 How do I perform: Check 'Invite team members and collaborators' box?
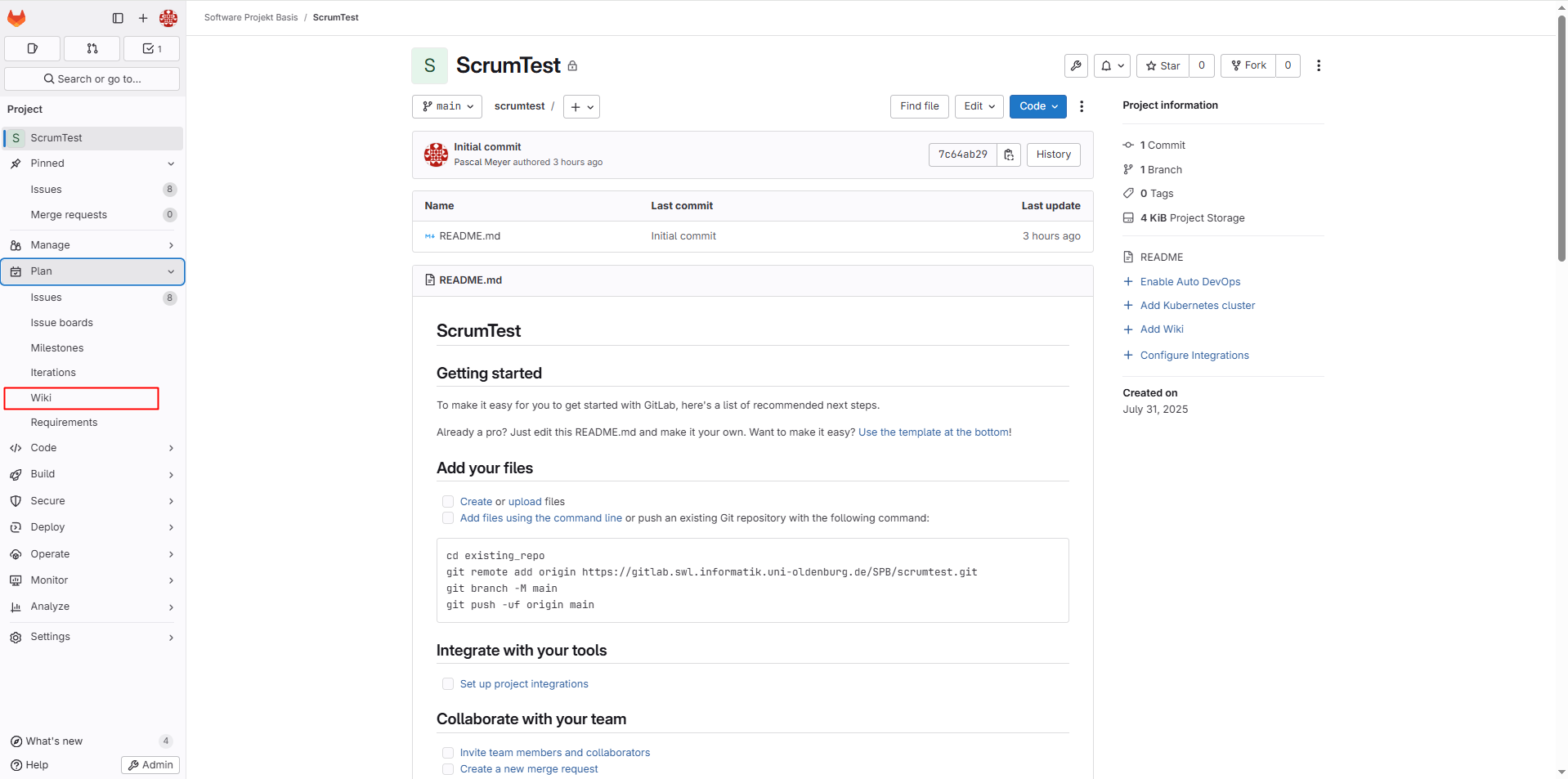click(x=448, y=753)
